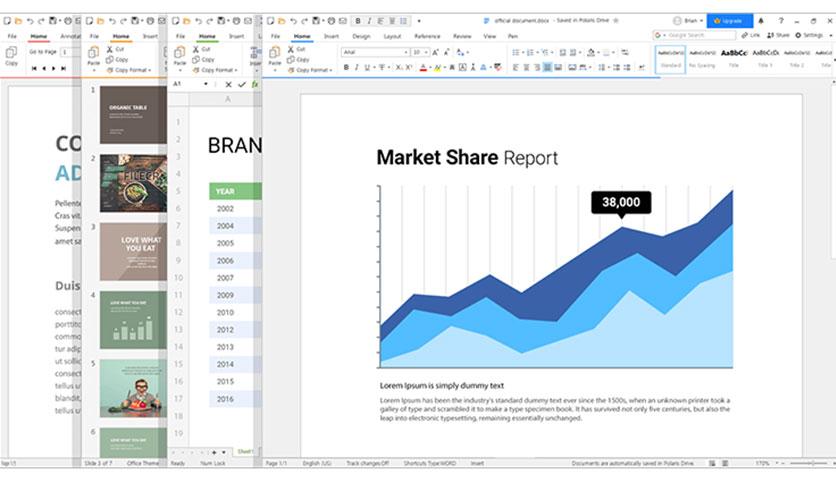Go to last page in PDF window
The width and height of the screenshot is (836, 484).
[63, 68]
